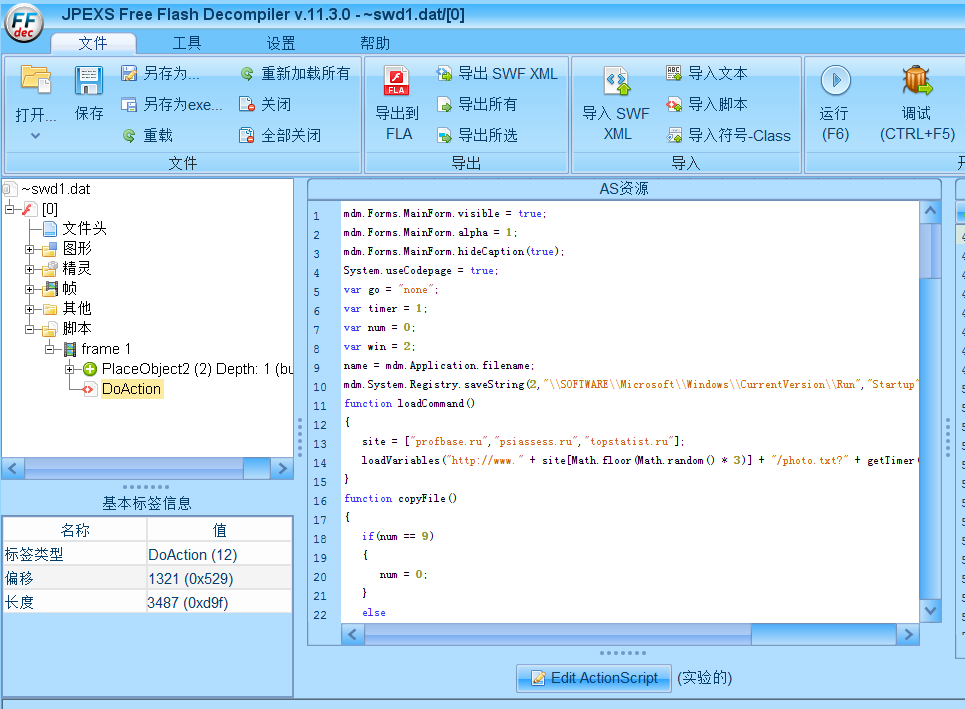965x709 pixels.
Task: Open the 工具 ribbon tab
Action: point(186,43)
